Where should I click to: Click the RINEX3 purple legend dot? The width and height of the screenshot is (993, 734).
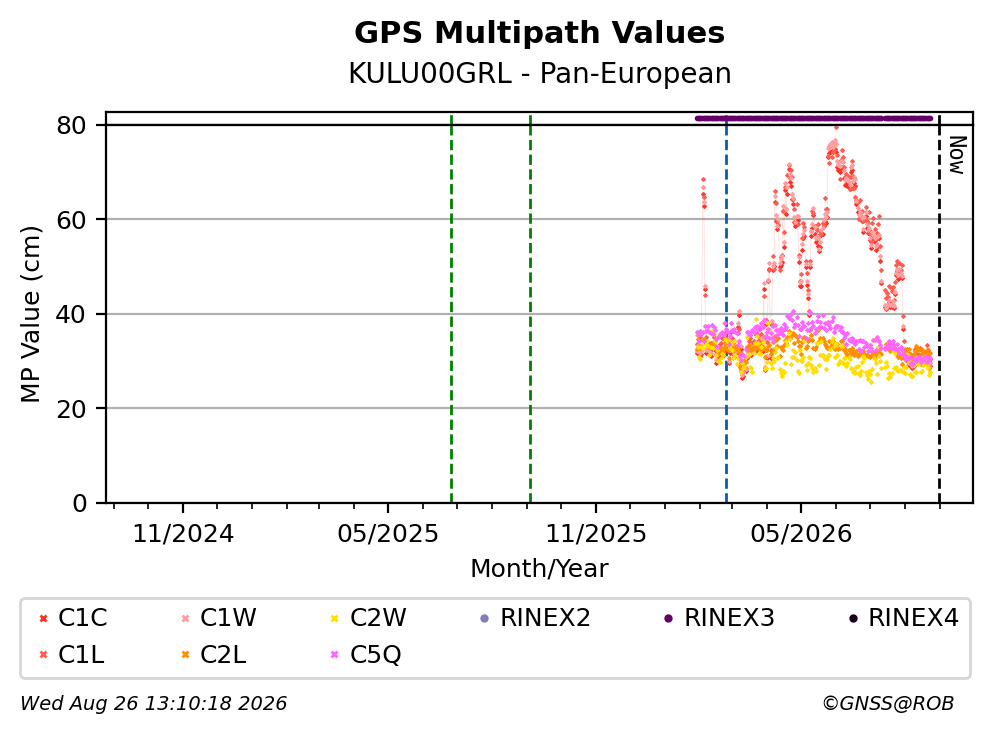[x=669, y=618]
